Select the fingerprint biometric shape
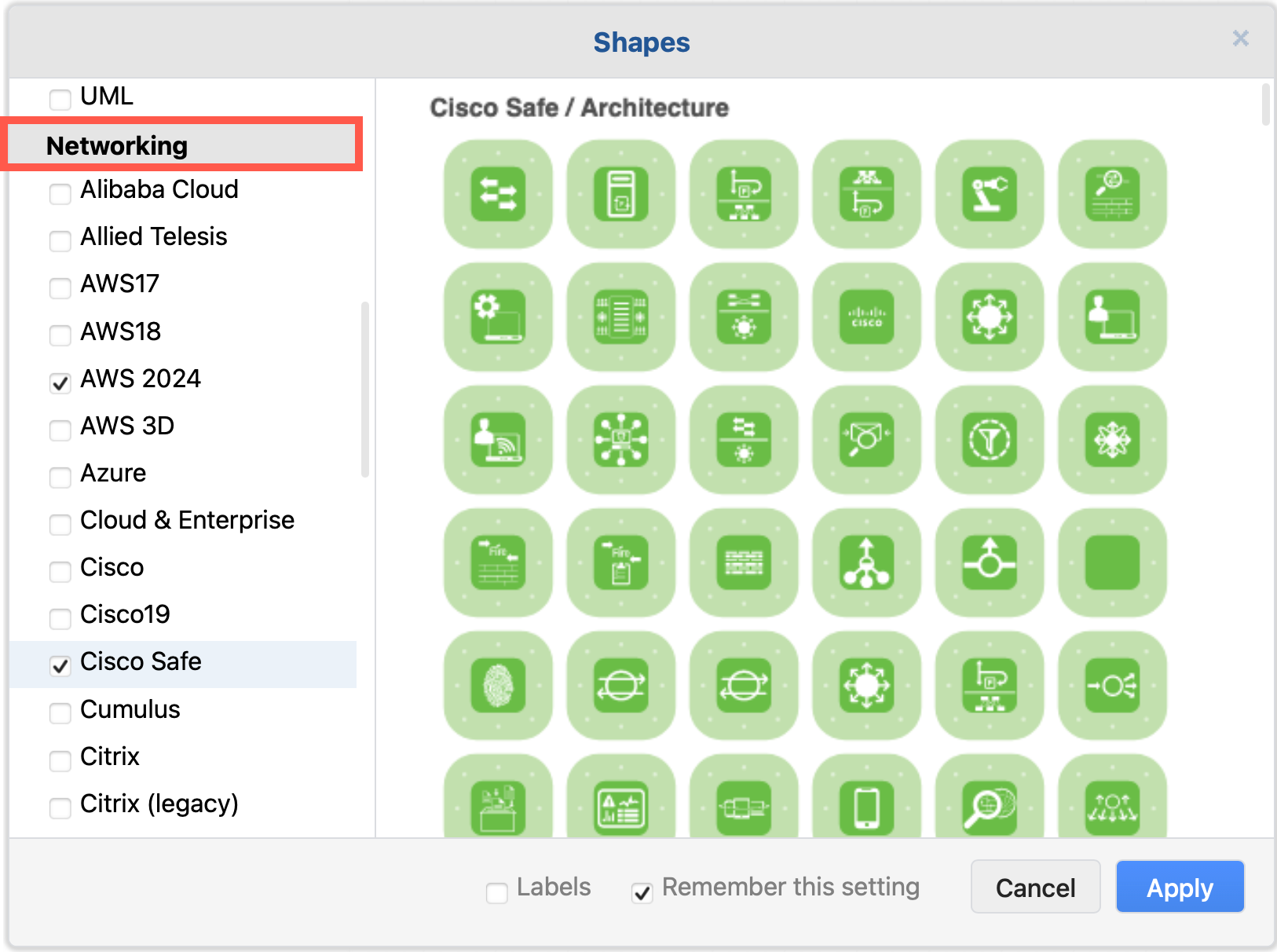Viewport: 1277px width, 952px height. tap(497, 685)
